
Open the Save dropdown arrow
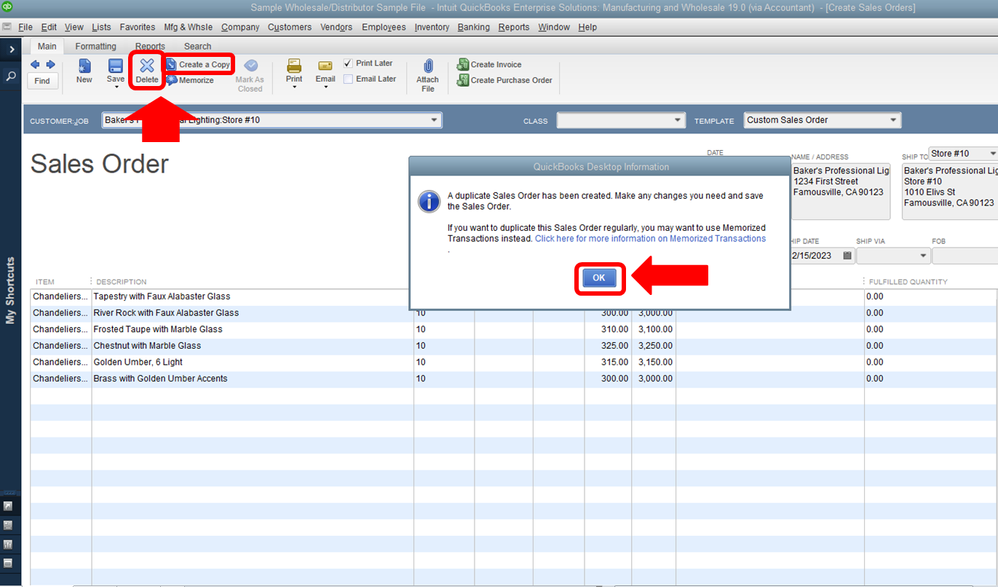(x=116, y=87)
